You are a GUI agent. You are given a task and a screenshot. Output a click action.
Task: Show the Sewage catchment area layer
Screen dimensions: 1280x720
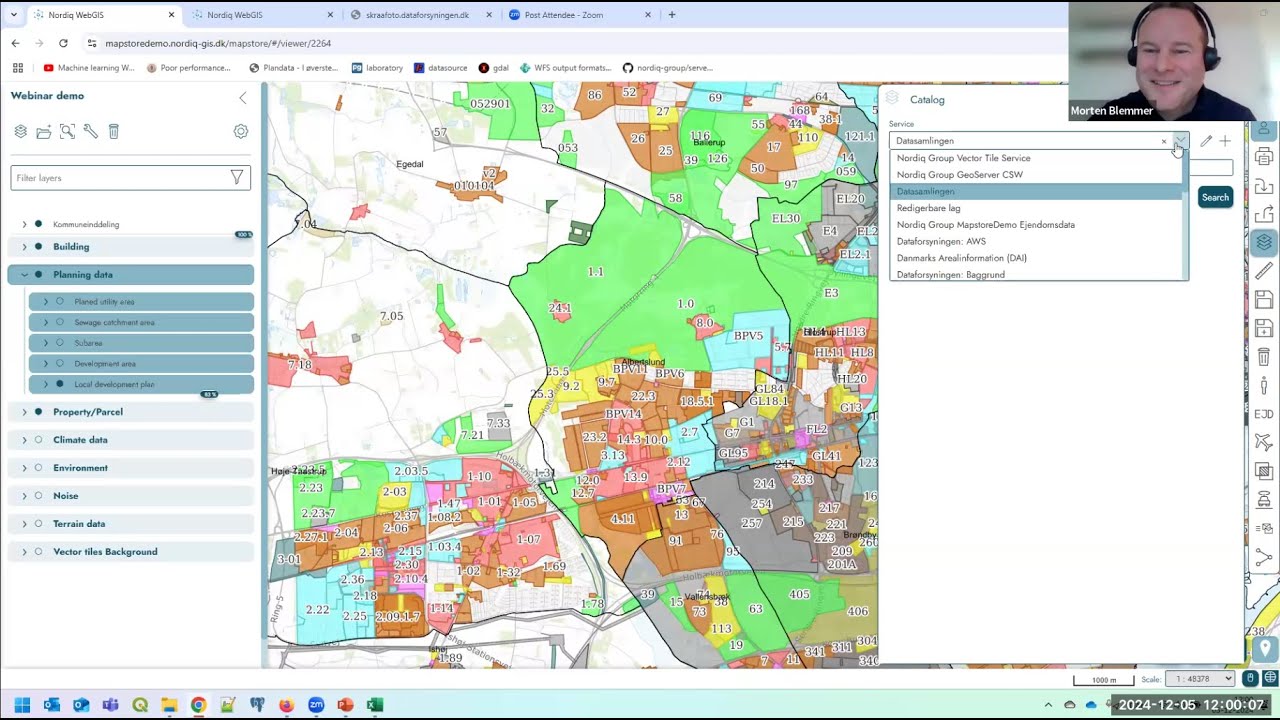click(x=60, y=322)
